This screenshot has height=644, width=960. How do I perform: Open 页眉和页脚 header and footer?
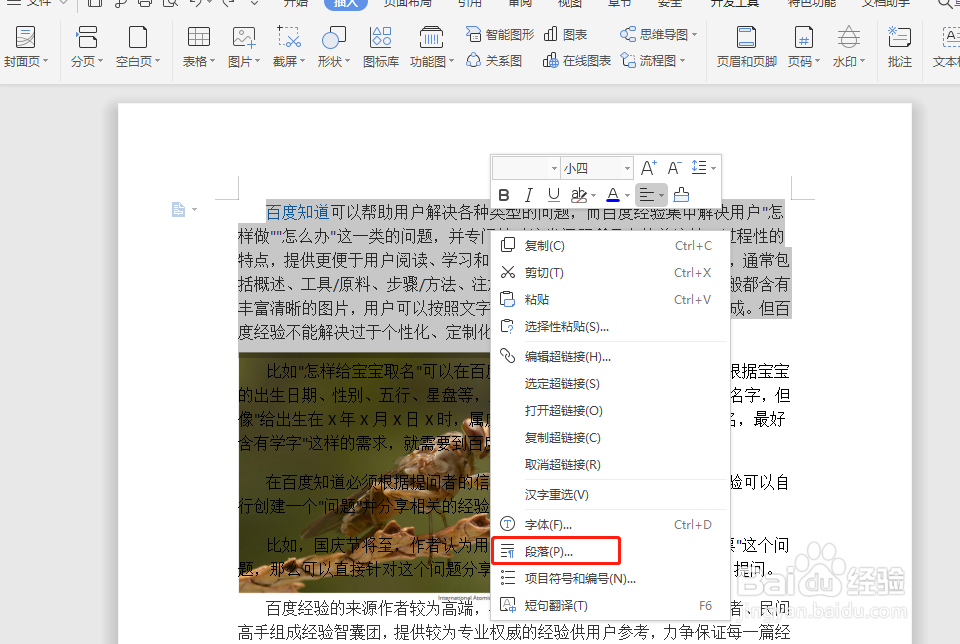pos(746,47)
